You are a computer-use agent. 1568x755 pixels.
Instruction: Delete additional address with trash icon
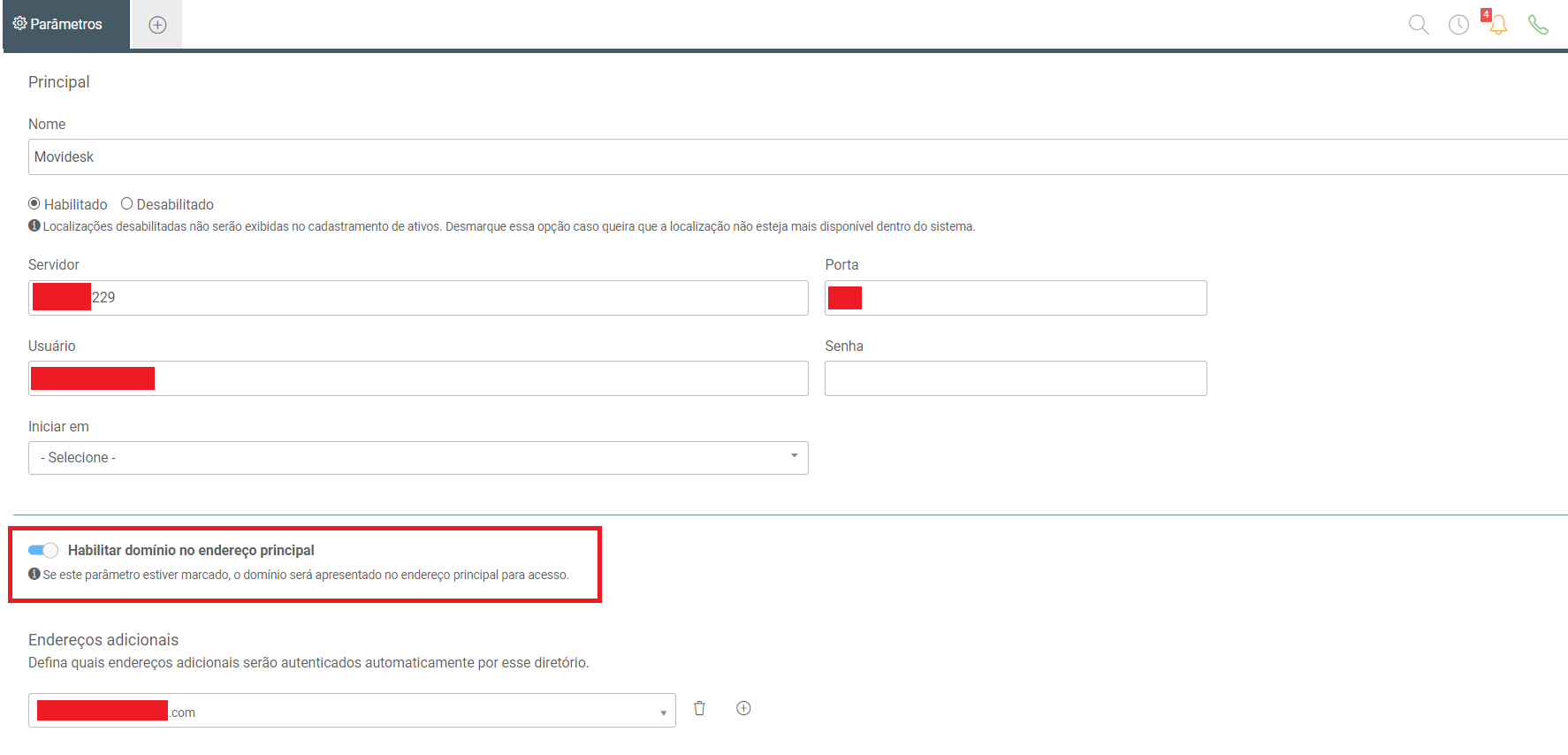(699, 708)
